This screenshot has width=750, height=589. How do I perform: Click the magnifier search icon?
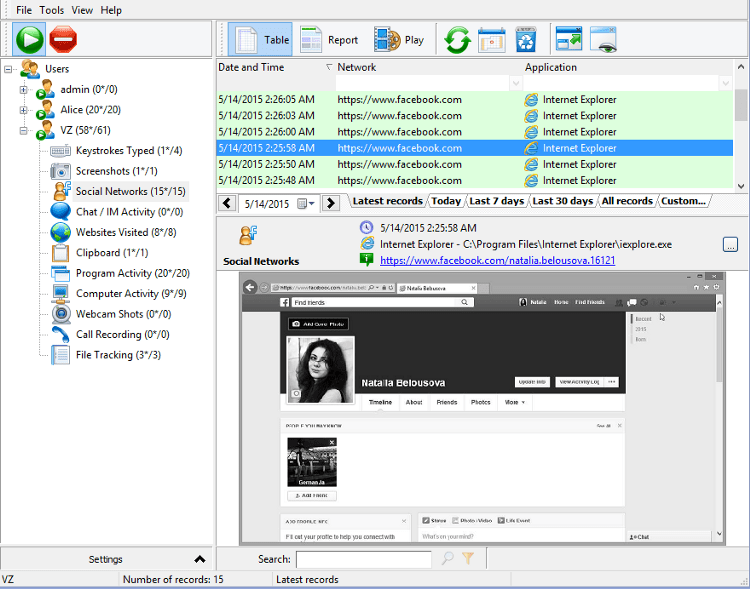click(x=447, y=558)
